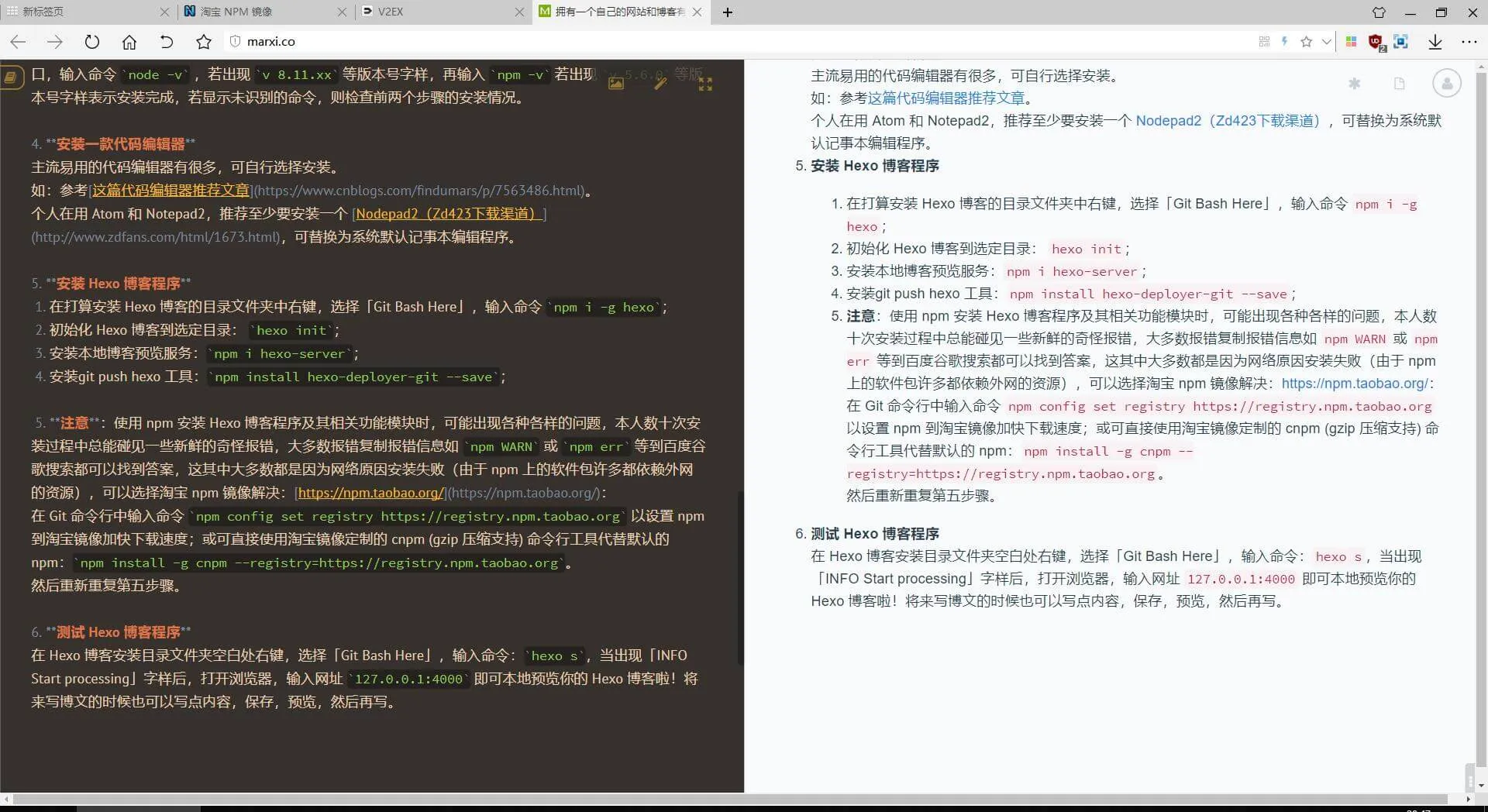The height and width of the screenshot is (812, 1488).
Task: Open the browser downloads icon
Action: pos(1435,42)
